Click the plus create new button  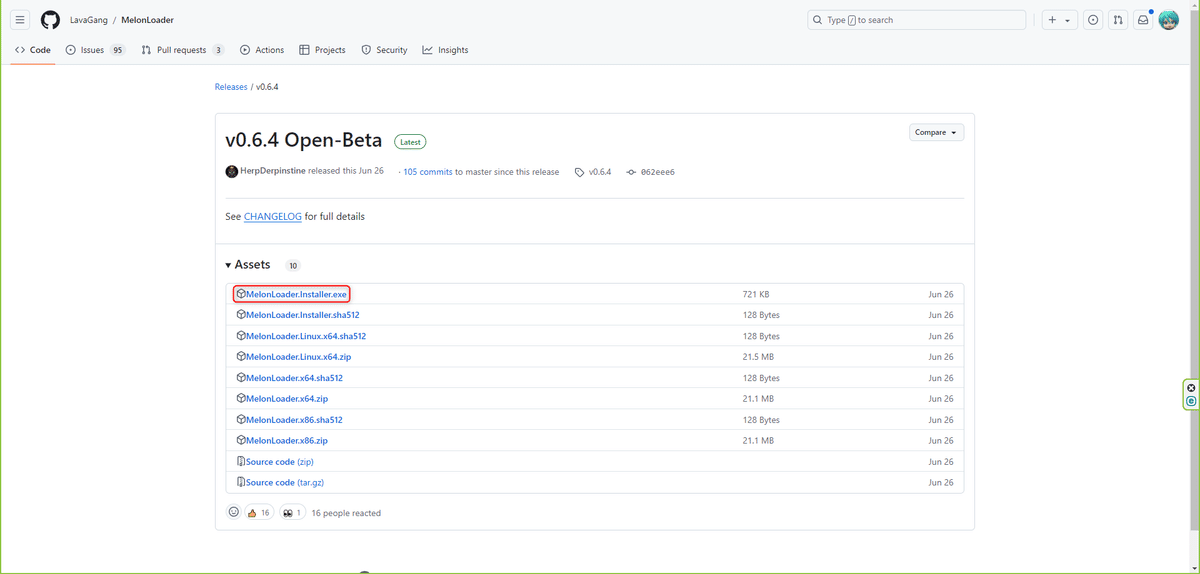1052,20
